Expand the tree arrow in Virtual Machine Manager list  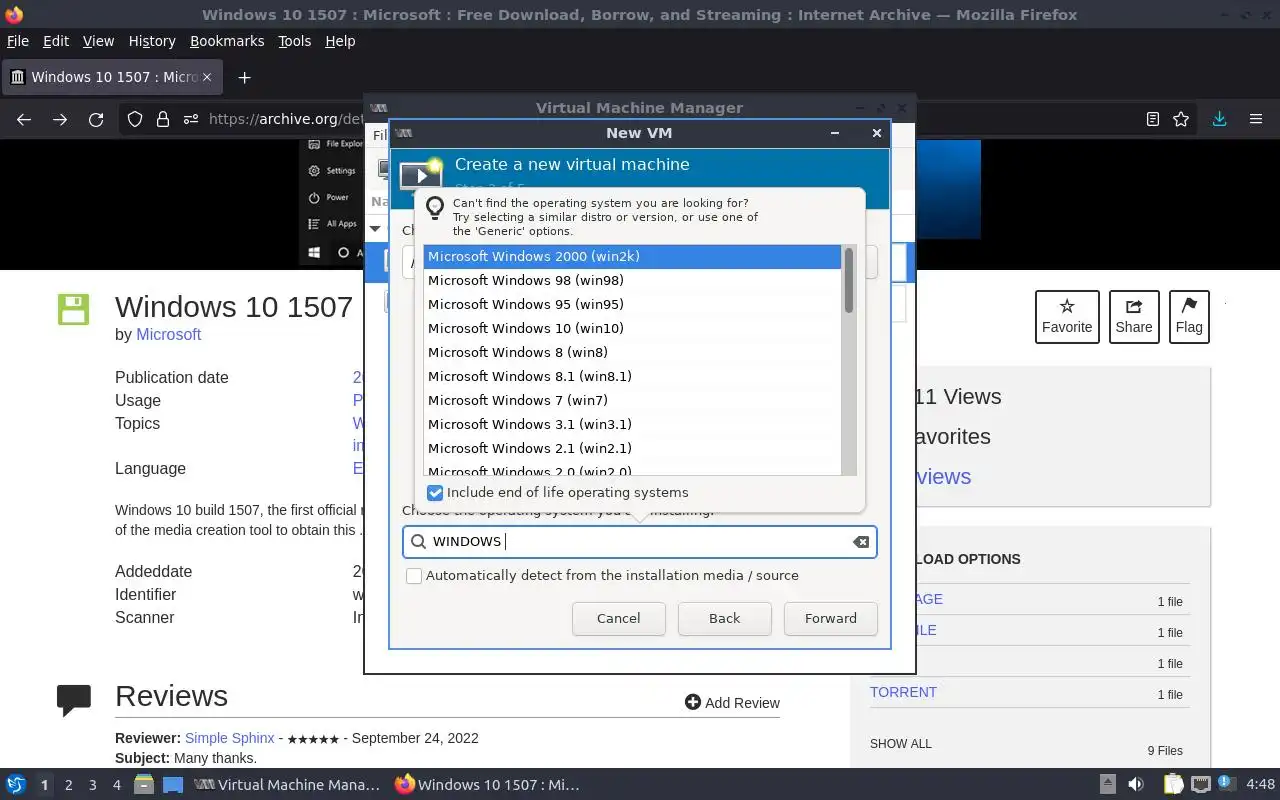[x=375, y=229]
